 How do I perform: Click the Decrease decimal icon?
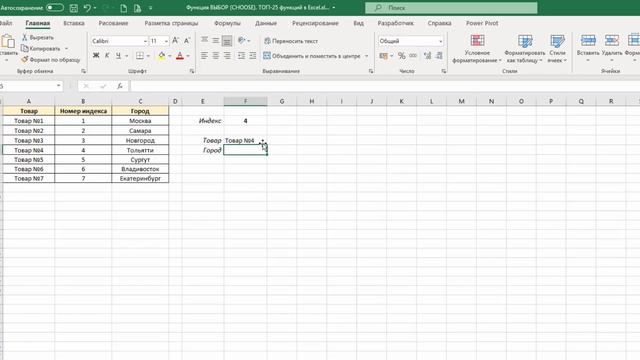tap(439, 56)
